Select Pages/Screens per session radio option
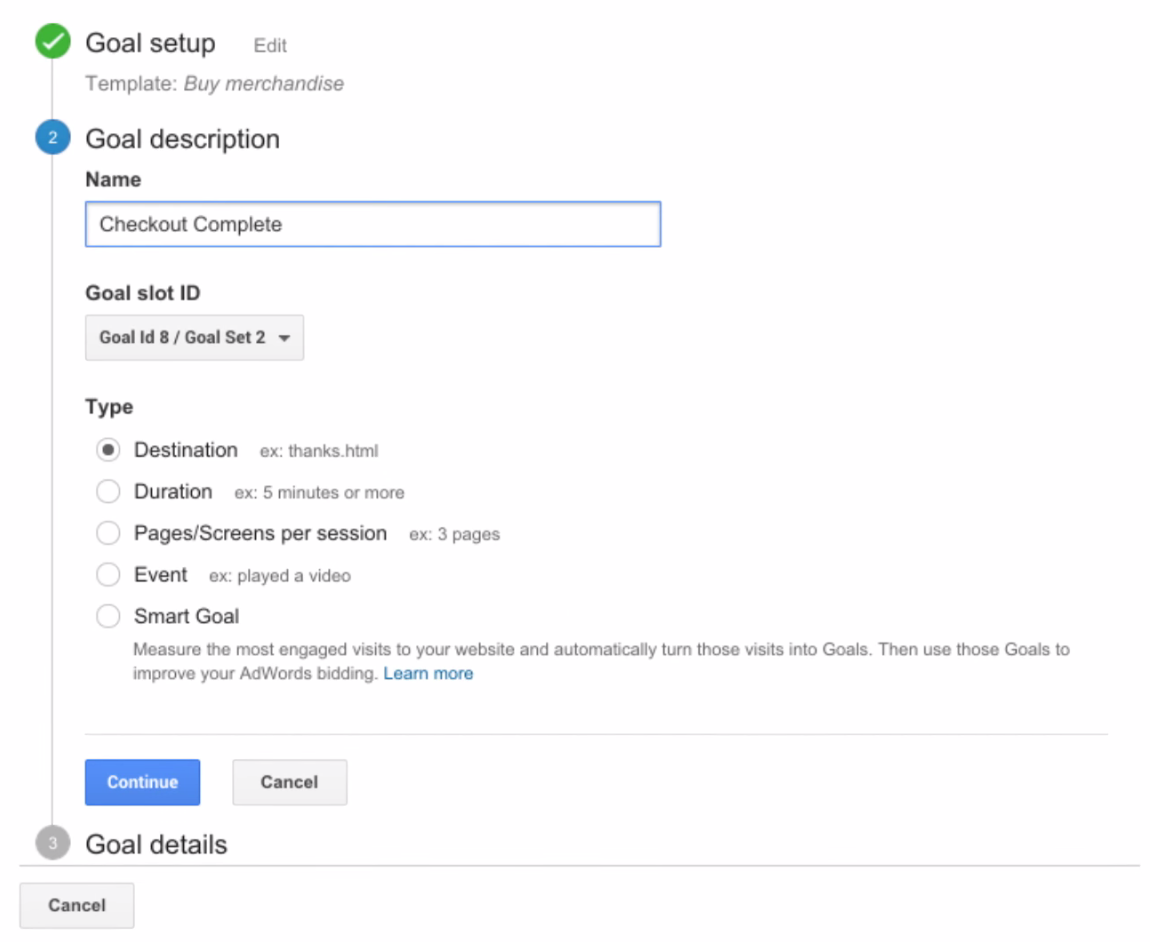This screenshot has width=1150, height=942. click(x=108, y=534)
